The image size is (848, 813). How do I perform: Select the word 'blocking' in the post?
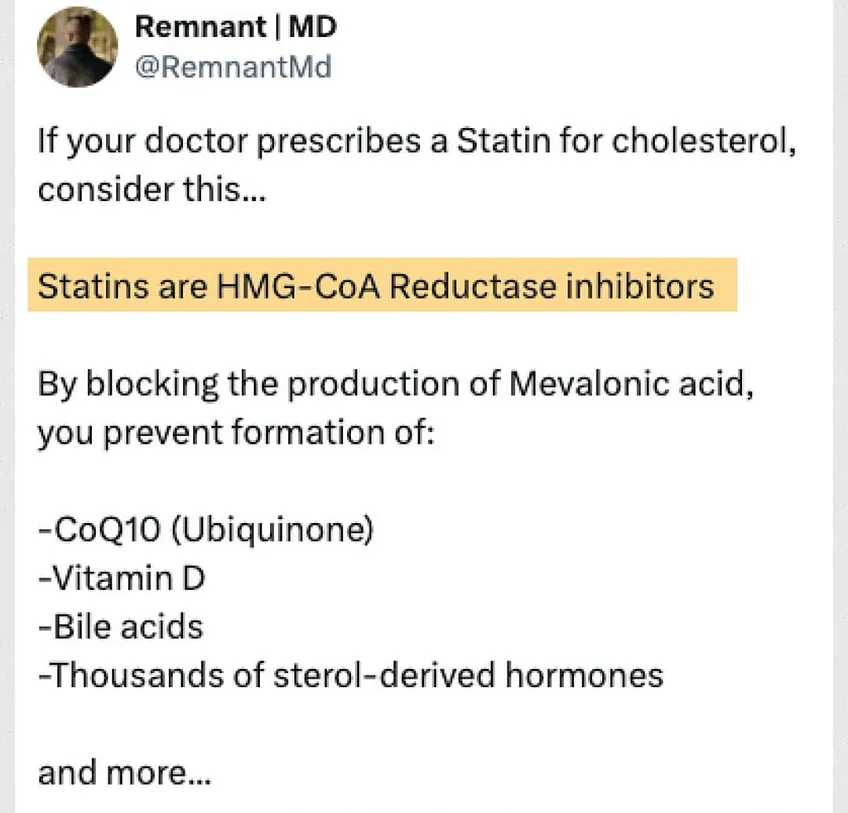point(152,385)
